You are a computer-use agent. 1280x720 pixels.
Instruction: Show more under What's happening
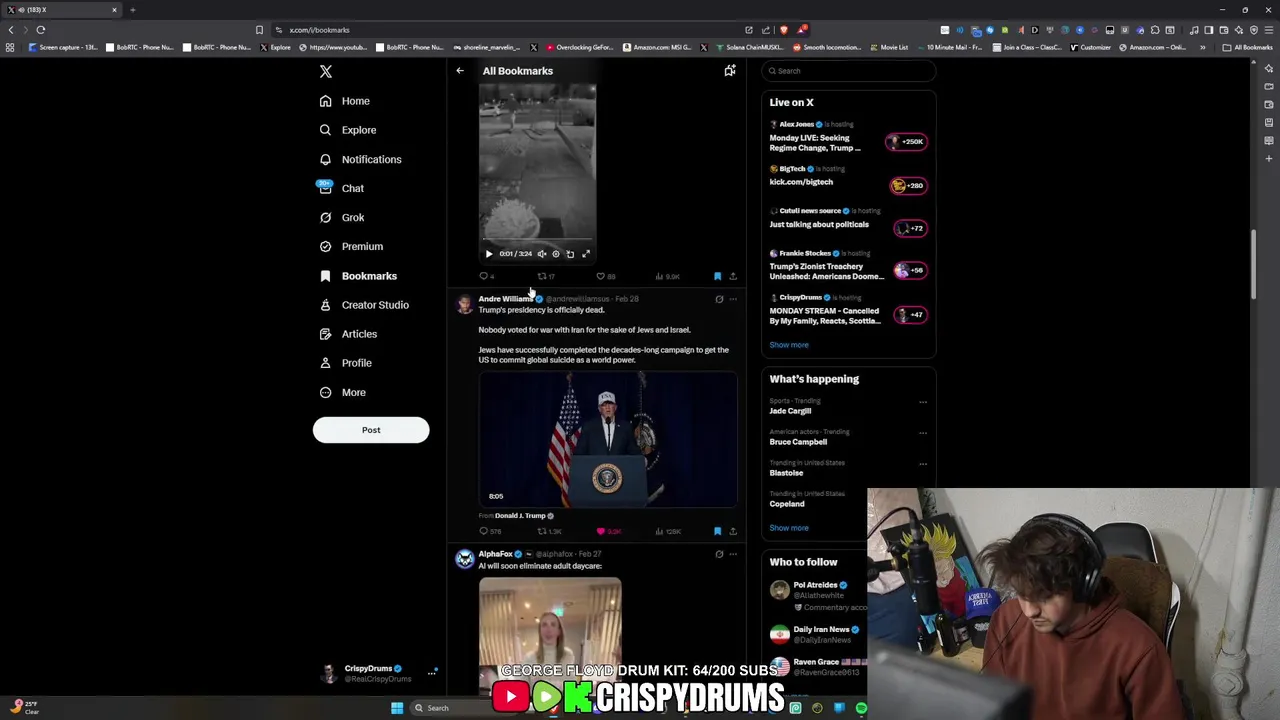coord(789,528)
